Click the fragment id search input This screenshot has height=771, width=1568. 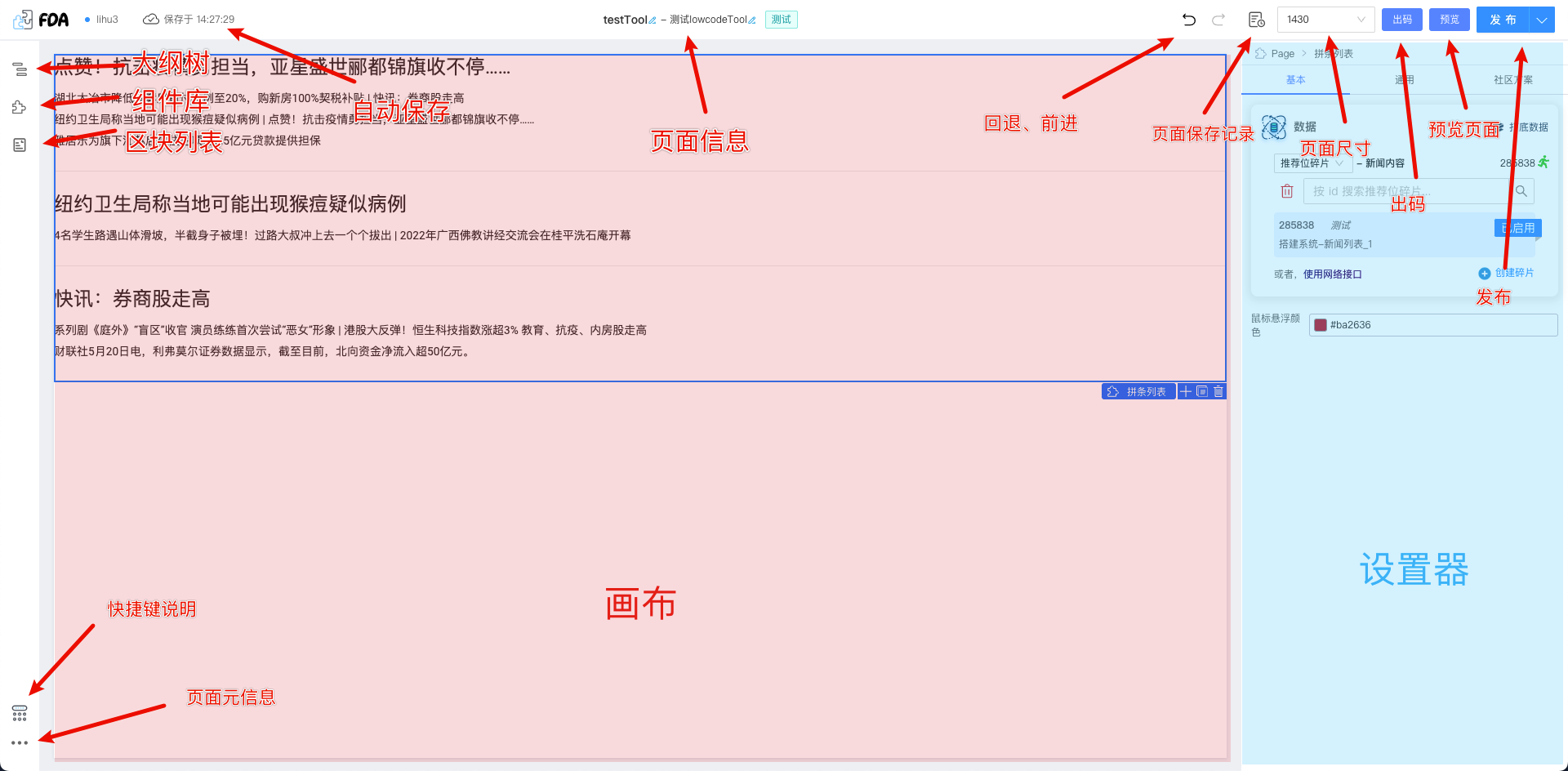click(x=1408, y=191)
